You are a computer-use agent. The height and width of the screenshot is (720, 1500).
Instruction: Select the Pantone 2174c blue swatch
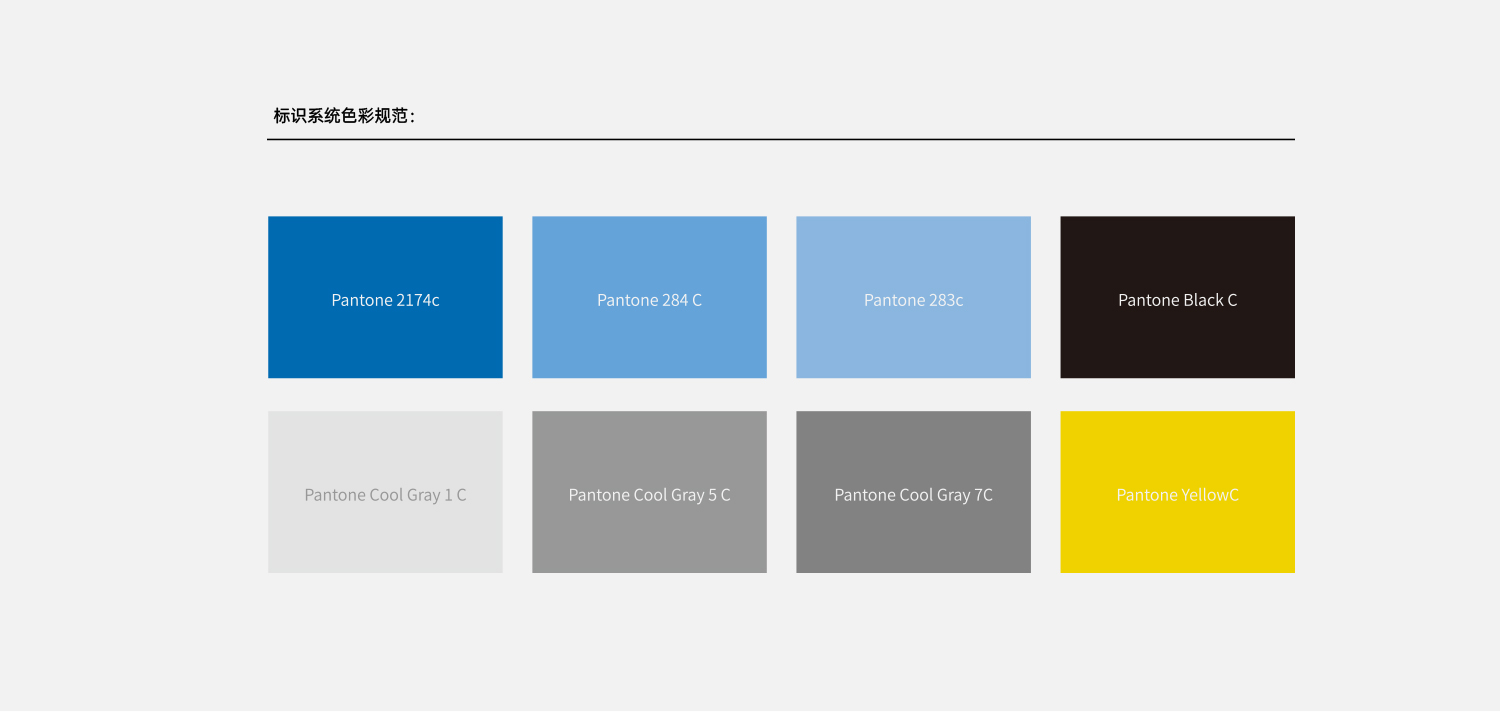[x=385, y=297]
